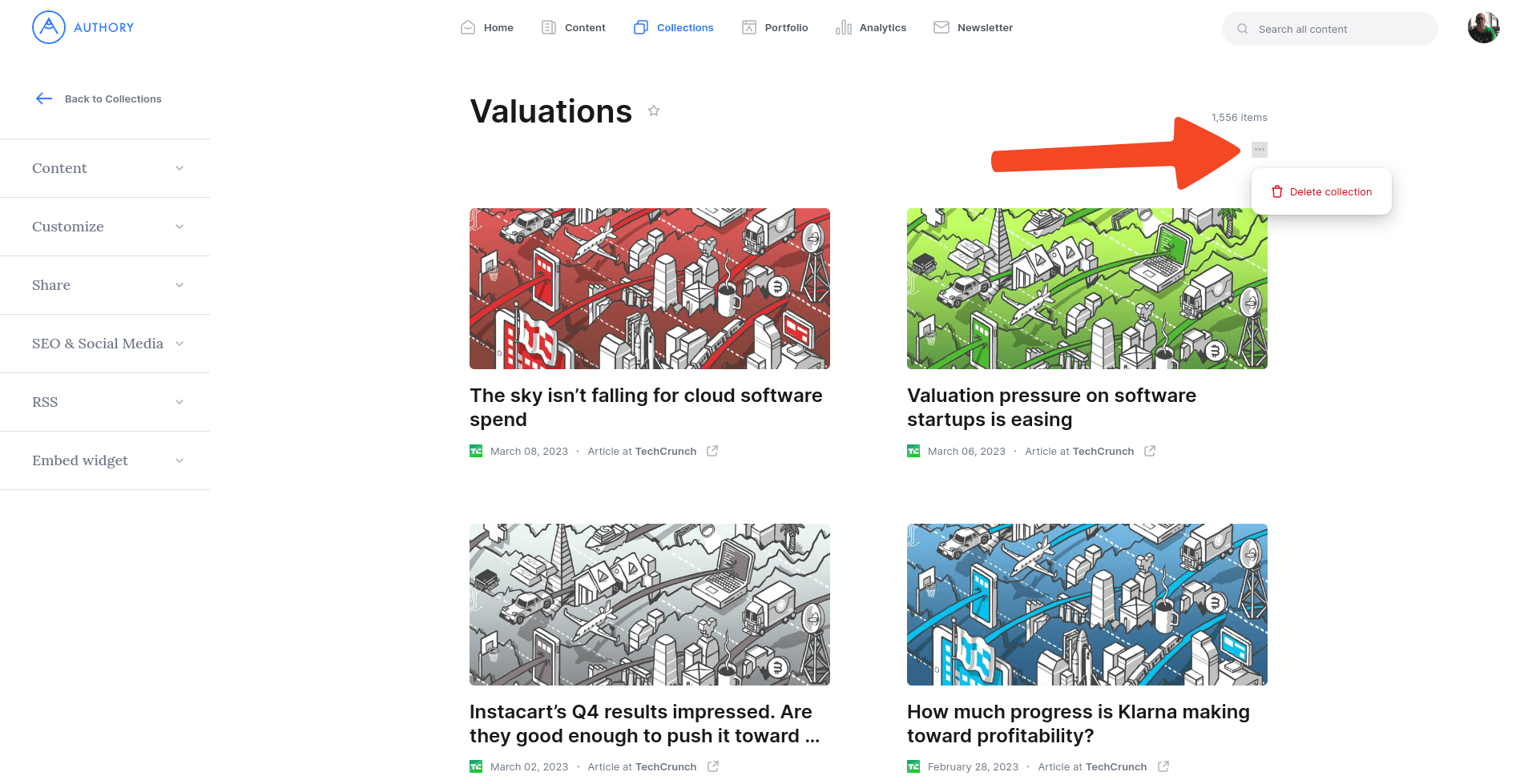Open external link for cloud software article

[712, 451]
